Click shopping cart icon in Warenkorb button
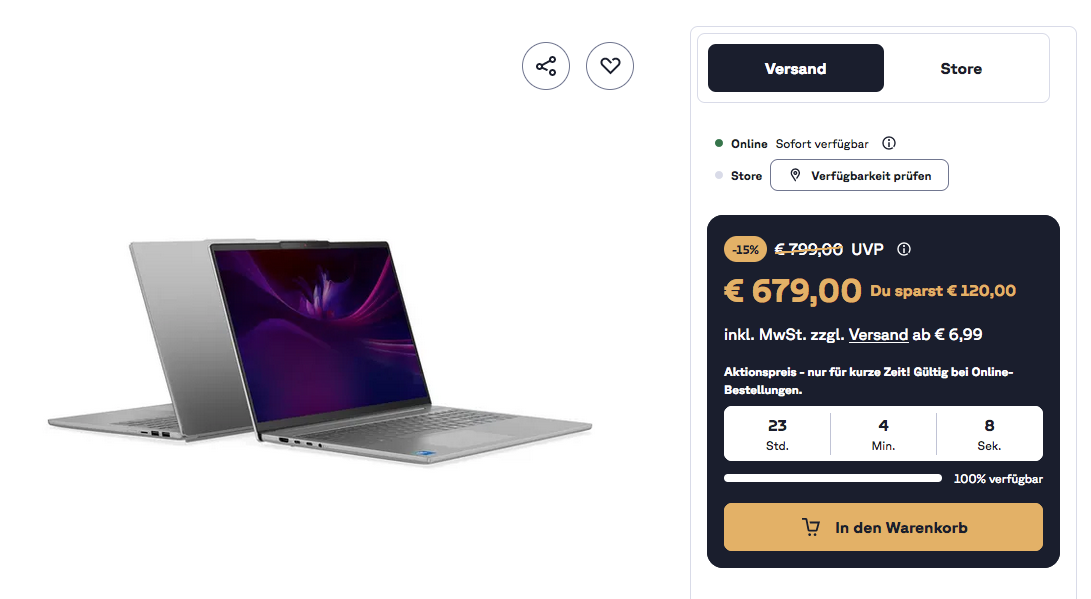The height and width of the screenshot is (599, 1091). click(811, 527)
